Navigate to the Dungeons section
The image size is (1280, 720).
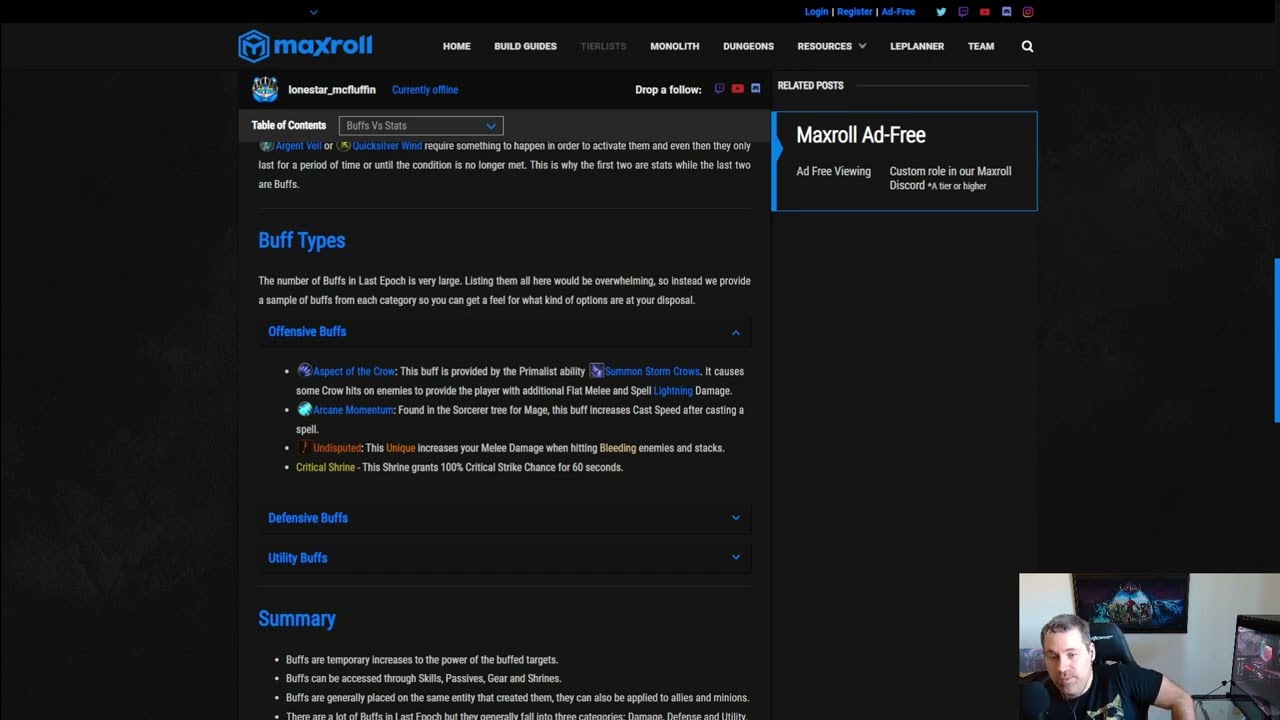pos(748,46)
